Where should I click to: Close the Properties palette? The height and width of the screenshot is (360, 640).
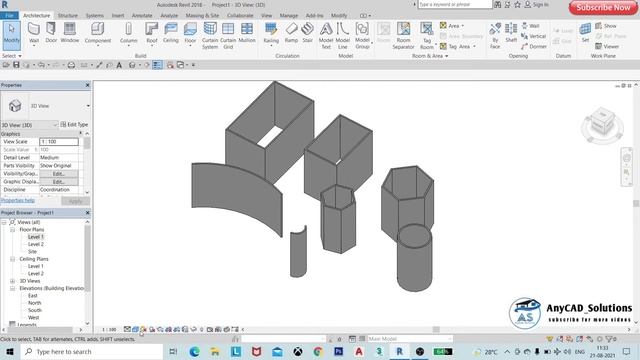pyautogui.click(x=87, y=85)
